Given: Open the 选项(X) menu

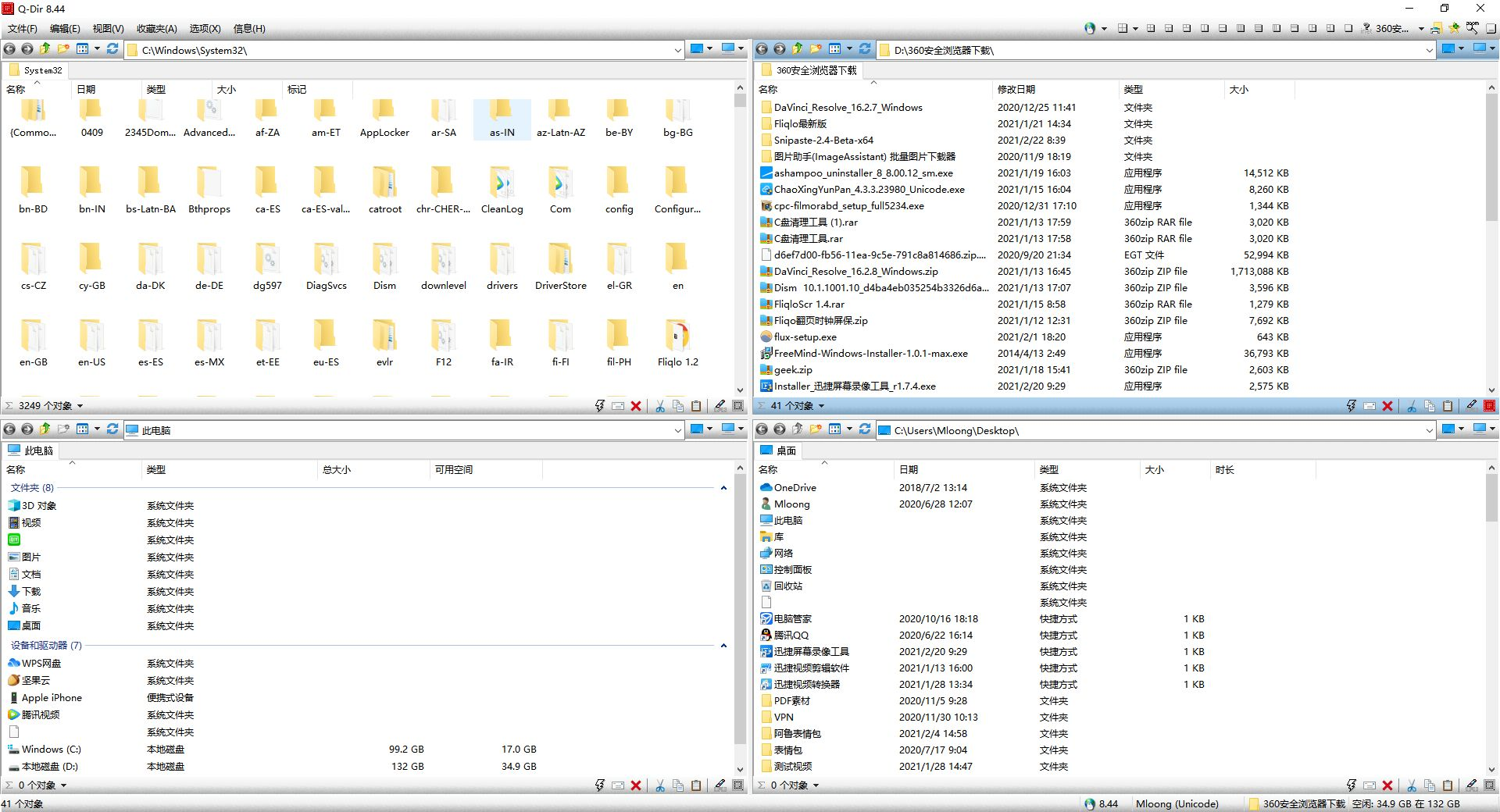Looking at the screenshot, I should (x=205, y=29).
